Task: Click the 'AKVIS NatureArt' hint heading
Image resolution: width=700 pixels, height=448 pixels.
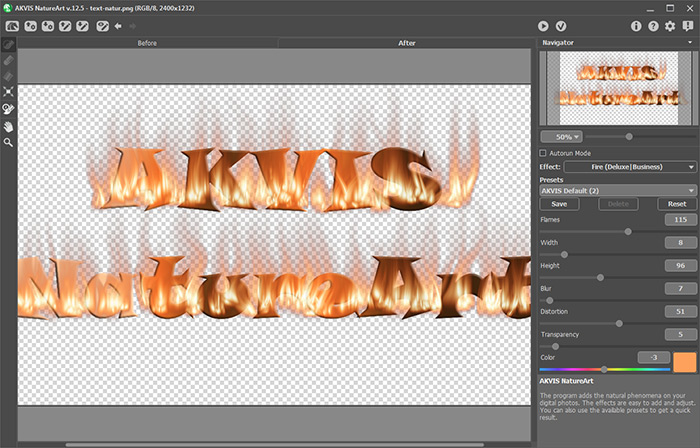Action: [566, 381]
